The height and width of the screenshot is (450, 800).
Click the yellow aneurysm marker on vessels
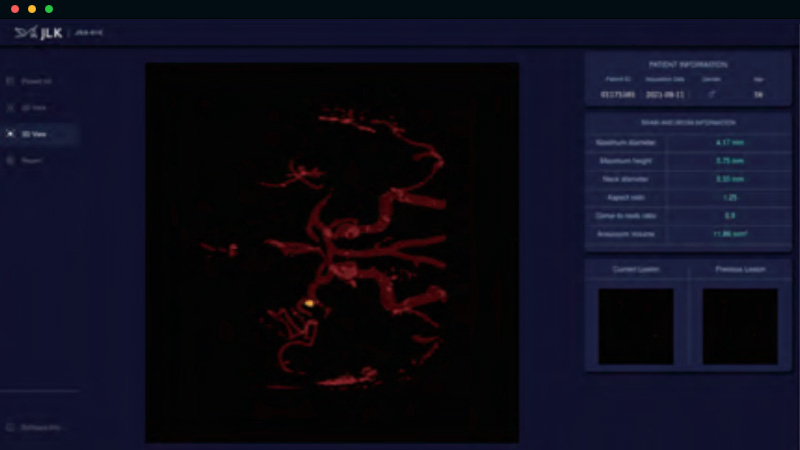pyautogui.click(x=309, y=301)
